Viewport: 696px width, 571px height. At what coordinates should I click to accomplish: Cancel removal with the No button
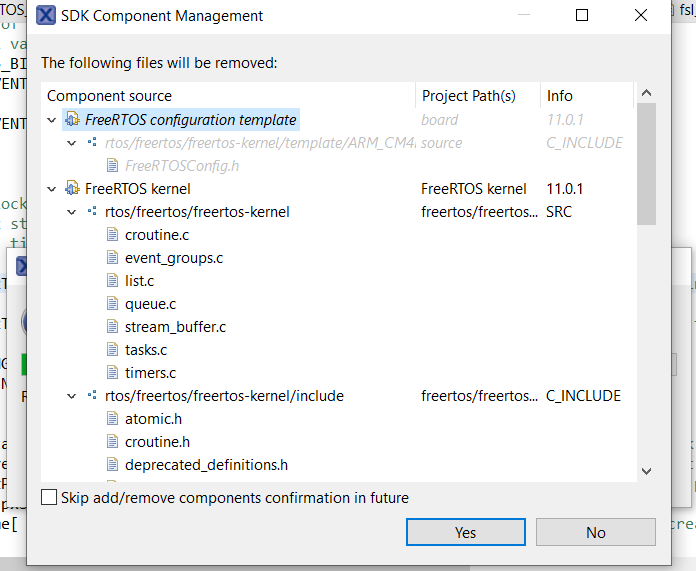[x=596, y=533]
